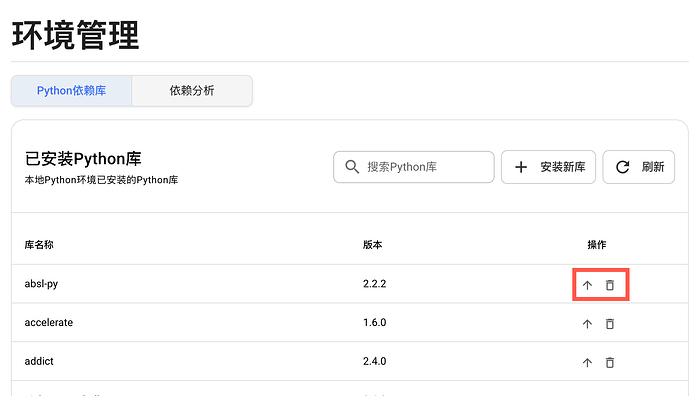Upgrade the accelerate library with arrow icon
690x396 pixels.
click(587, 324)
